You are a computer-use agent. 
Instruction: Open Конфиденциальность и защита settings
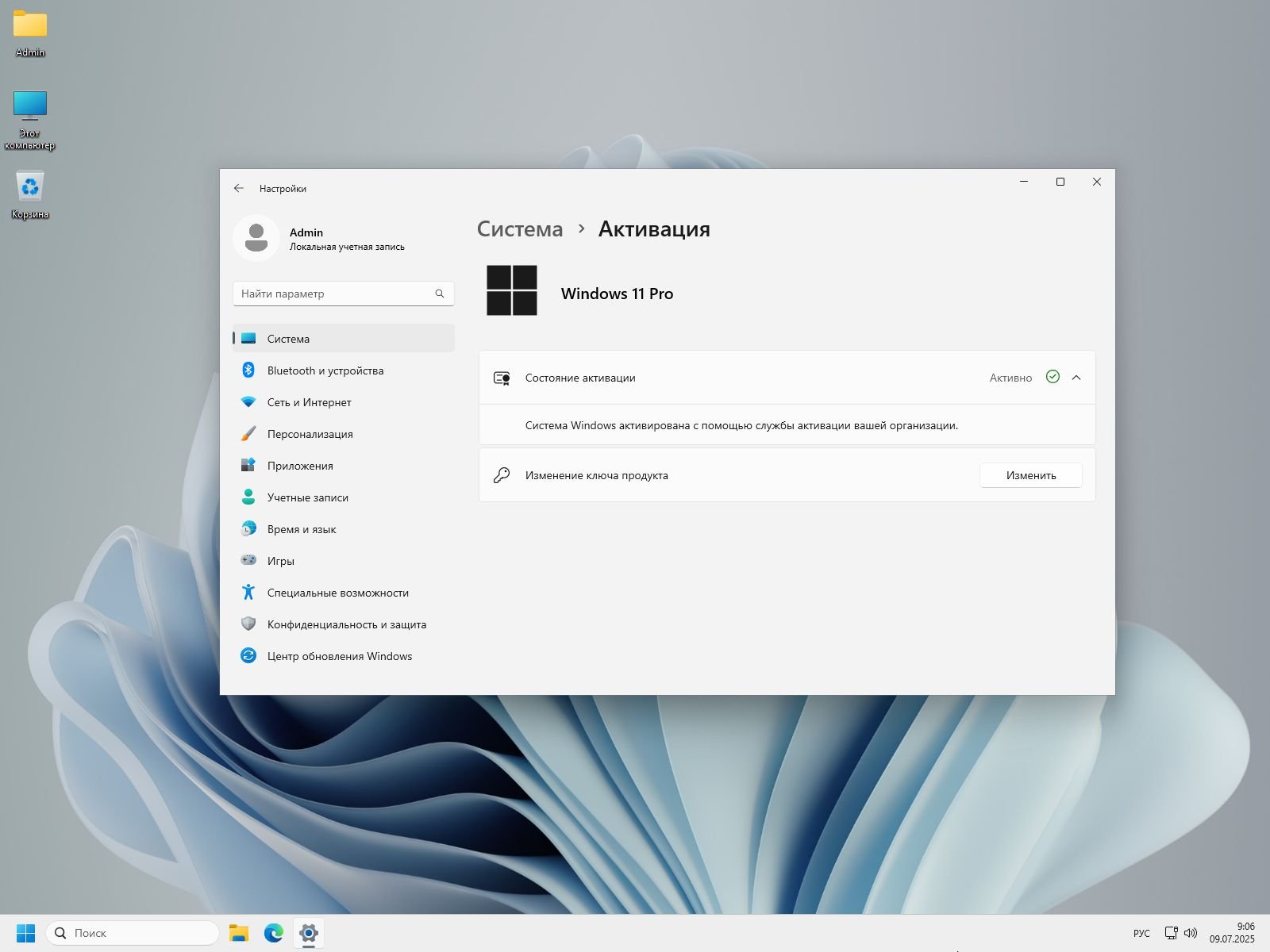(344, 624)
